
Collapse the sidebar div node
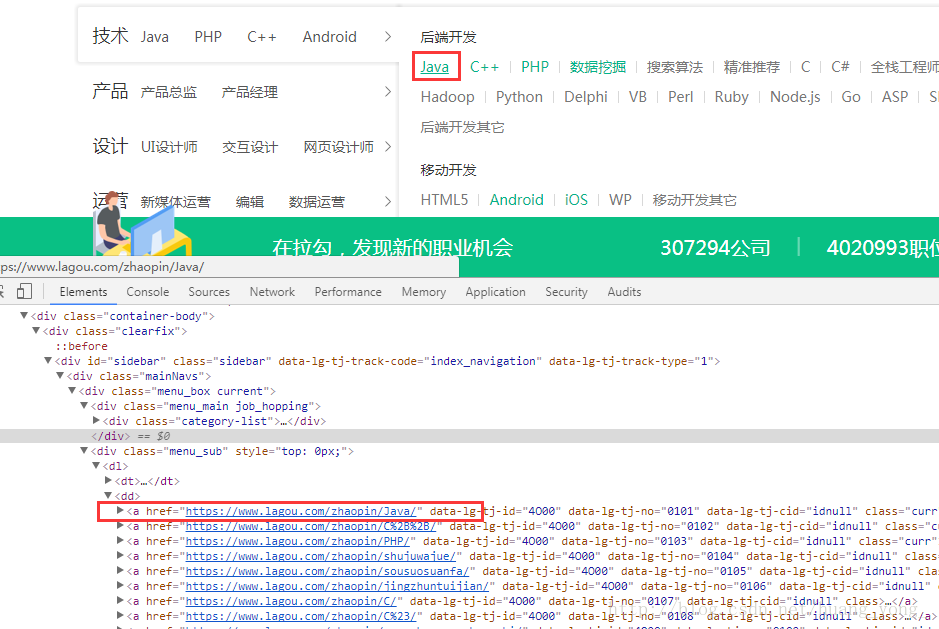pyautogui.click(x=48, y=360)
